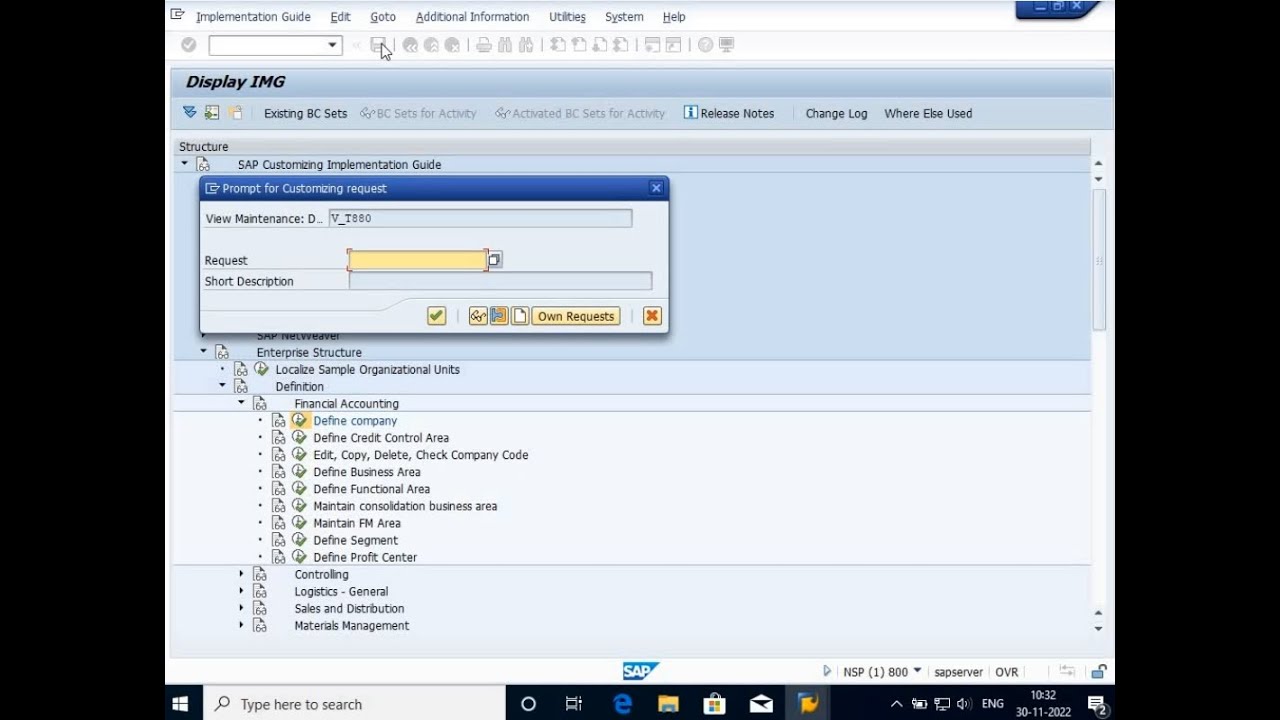The image size is (1280, 720).
Task: Open the value help next to the Request field
Action: click(x=494, y=260)
